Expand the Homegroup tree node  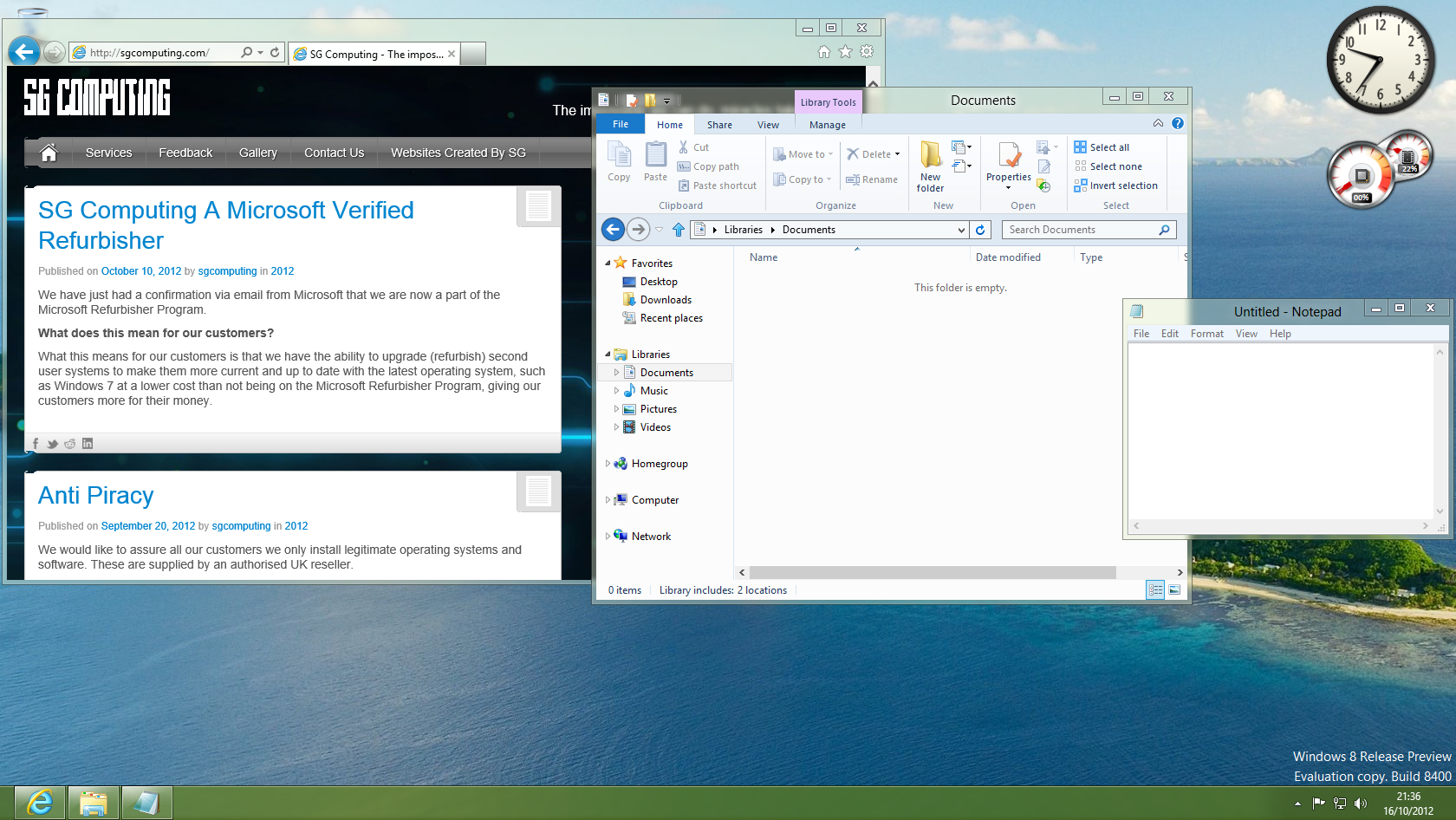[608, 464]
